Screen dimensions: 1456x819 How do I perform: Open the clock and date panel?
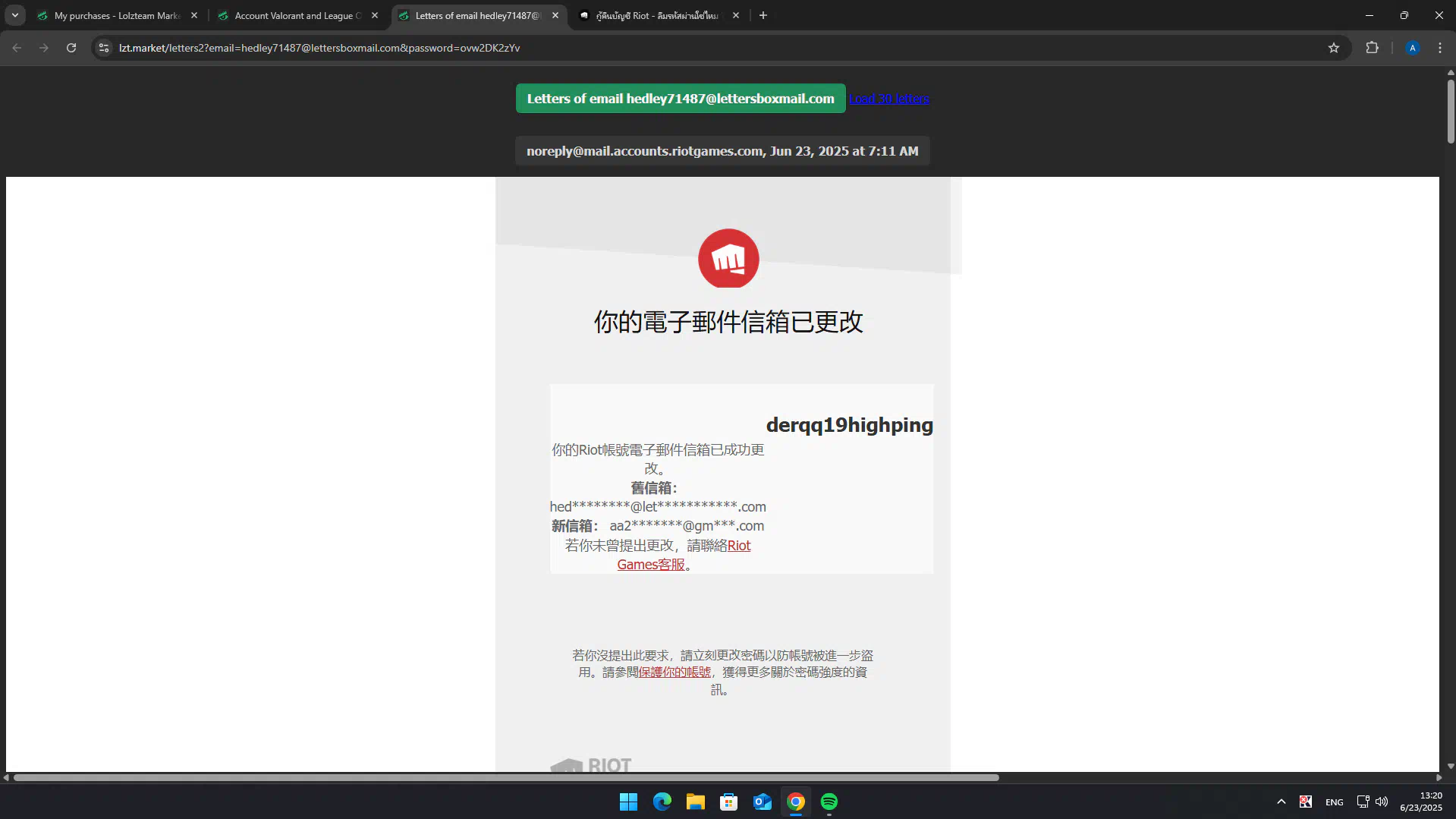point(1420,802)
